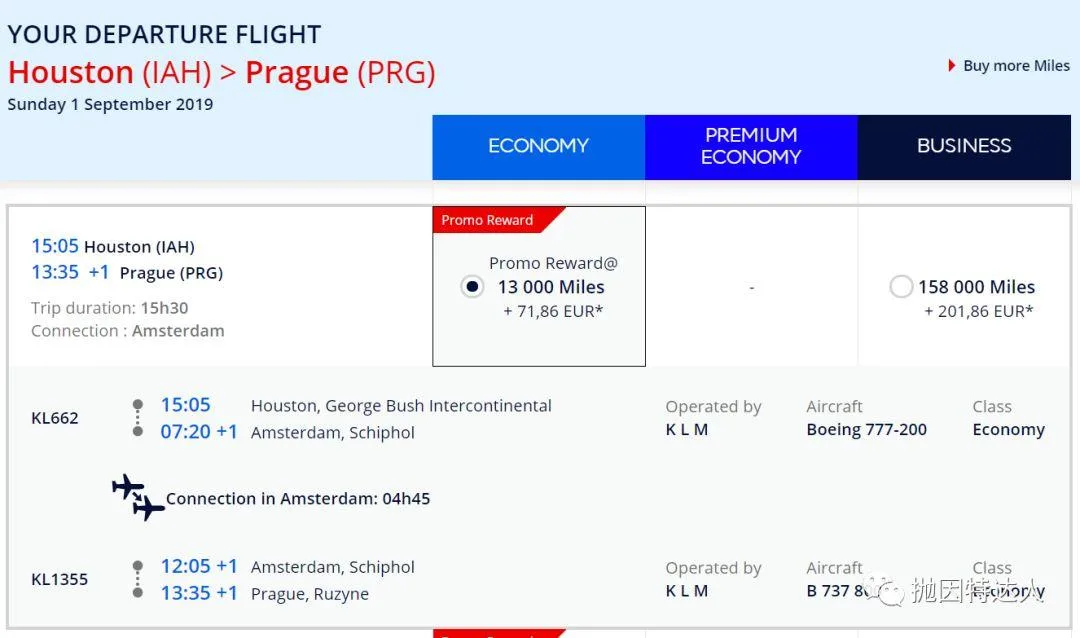Click the route dots icon next to KL662

point(138,418)
